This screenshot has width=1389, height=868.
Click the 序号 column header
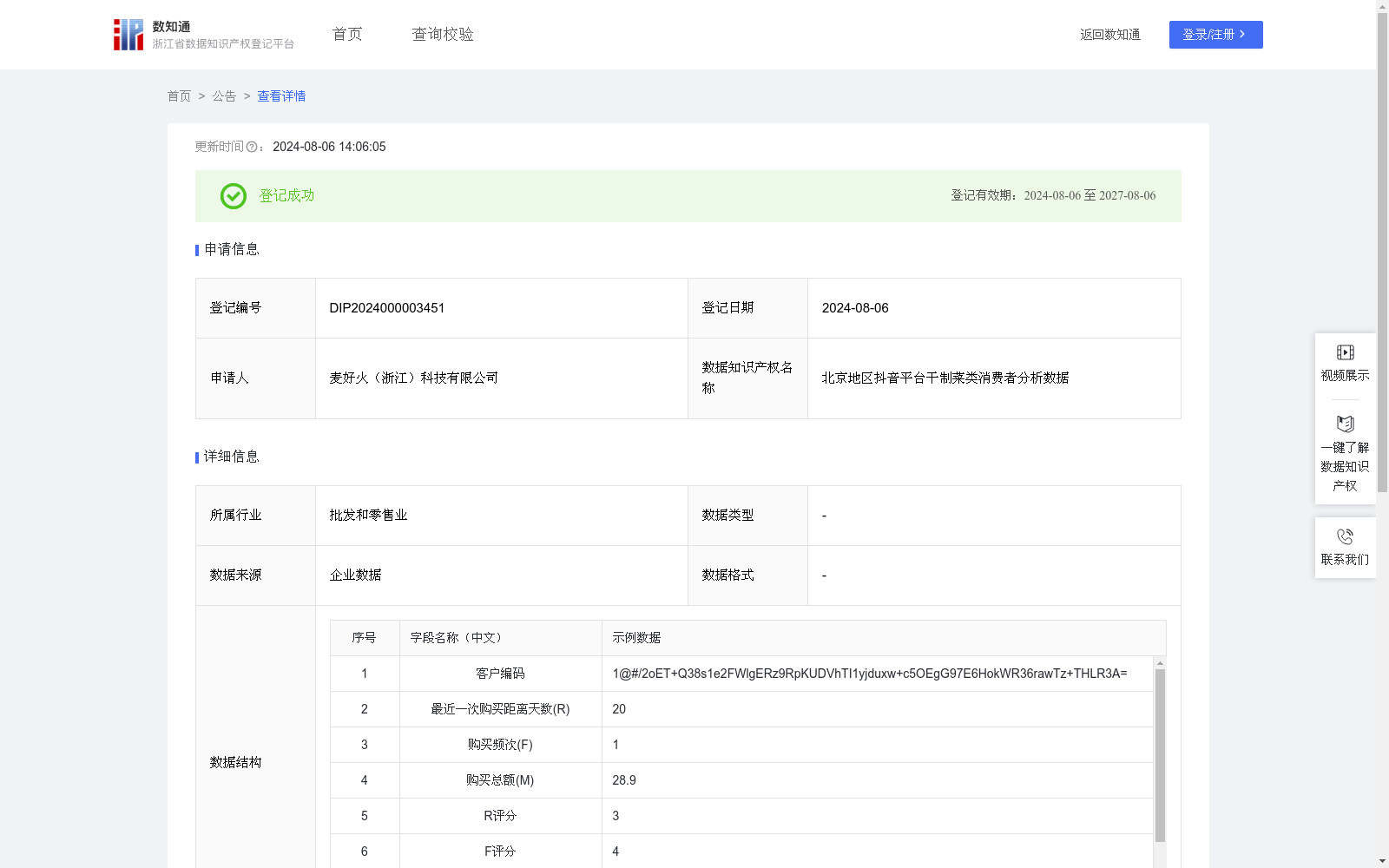pos(364,638)
